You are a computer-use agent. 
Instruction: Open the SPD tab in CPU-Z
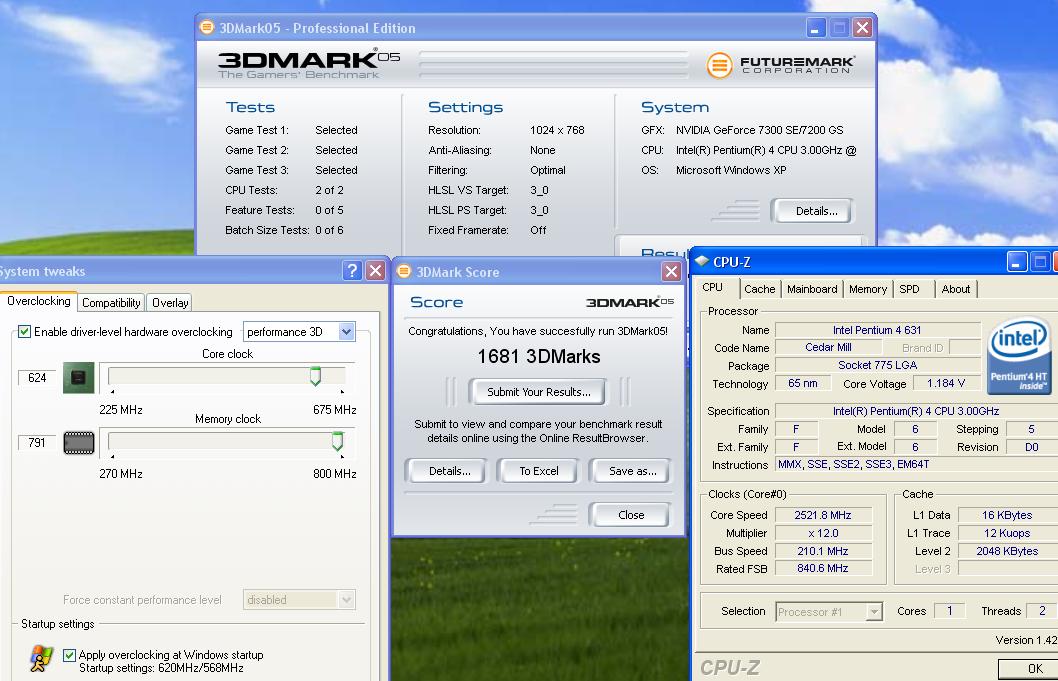click(x=909, y=289)
